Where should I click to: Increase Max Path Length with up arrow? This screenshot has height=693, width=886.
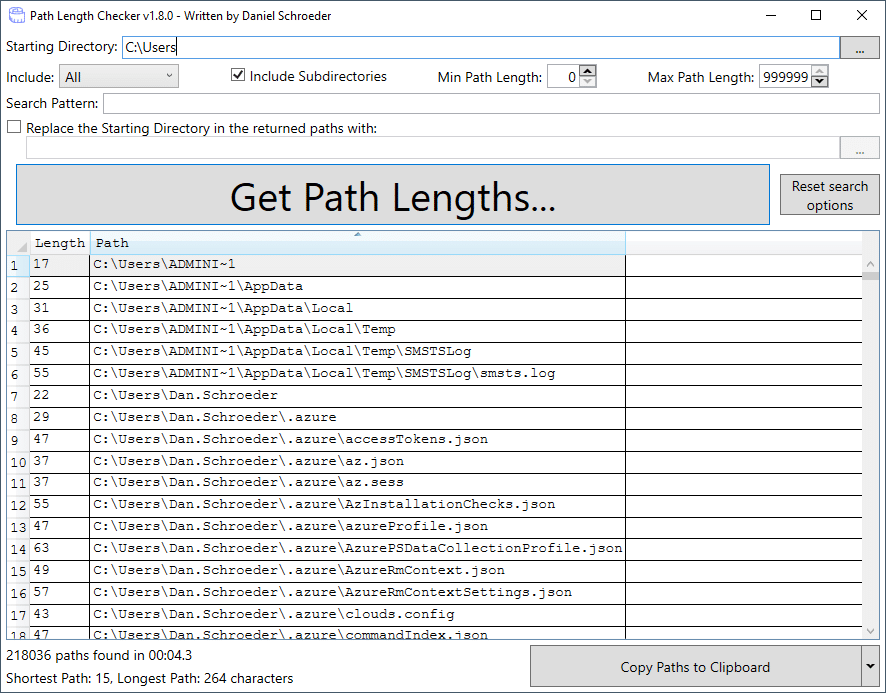click(x=820, y=71)
